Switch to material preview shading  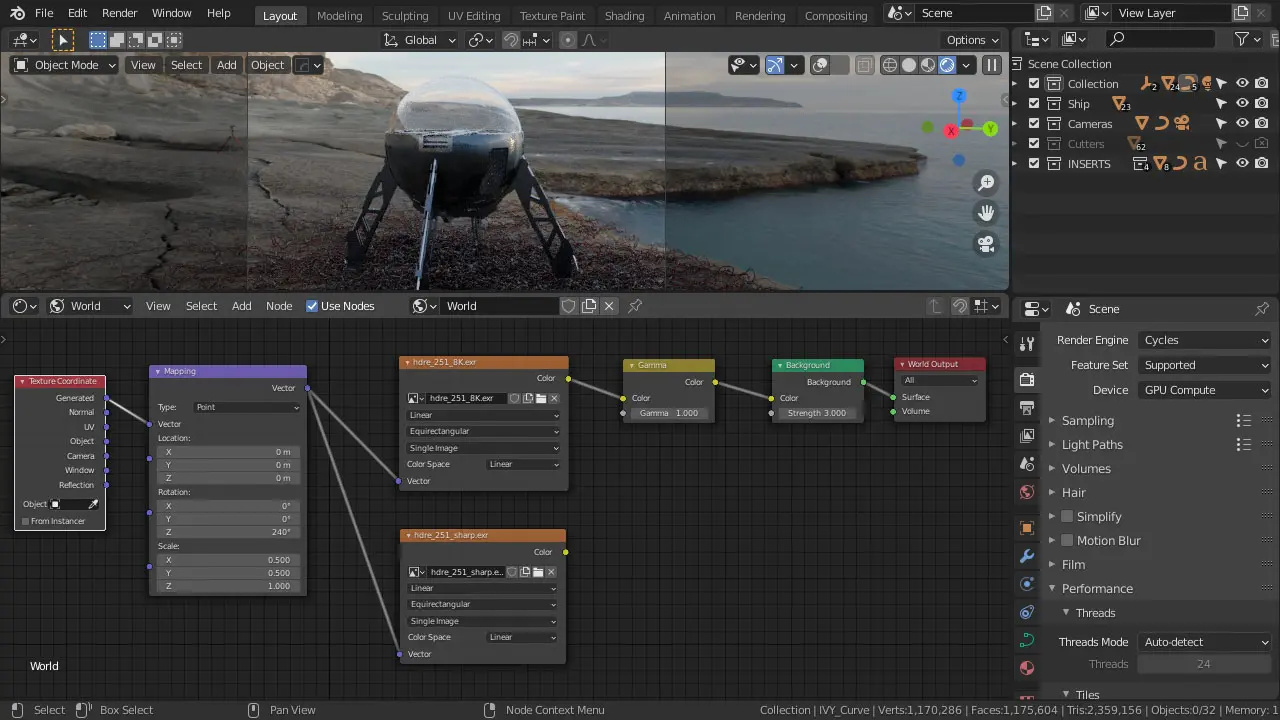(928, 65)
